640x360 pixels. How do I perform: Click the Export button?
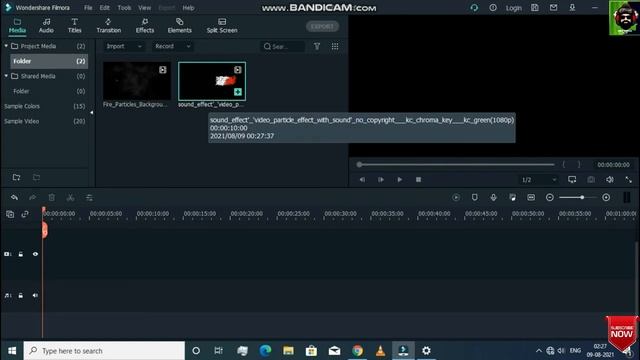click(322, 26)
